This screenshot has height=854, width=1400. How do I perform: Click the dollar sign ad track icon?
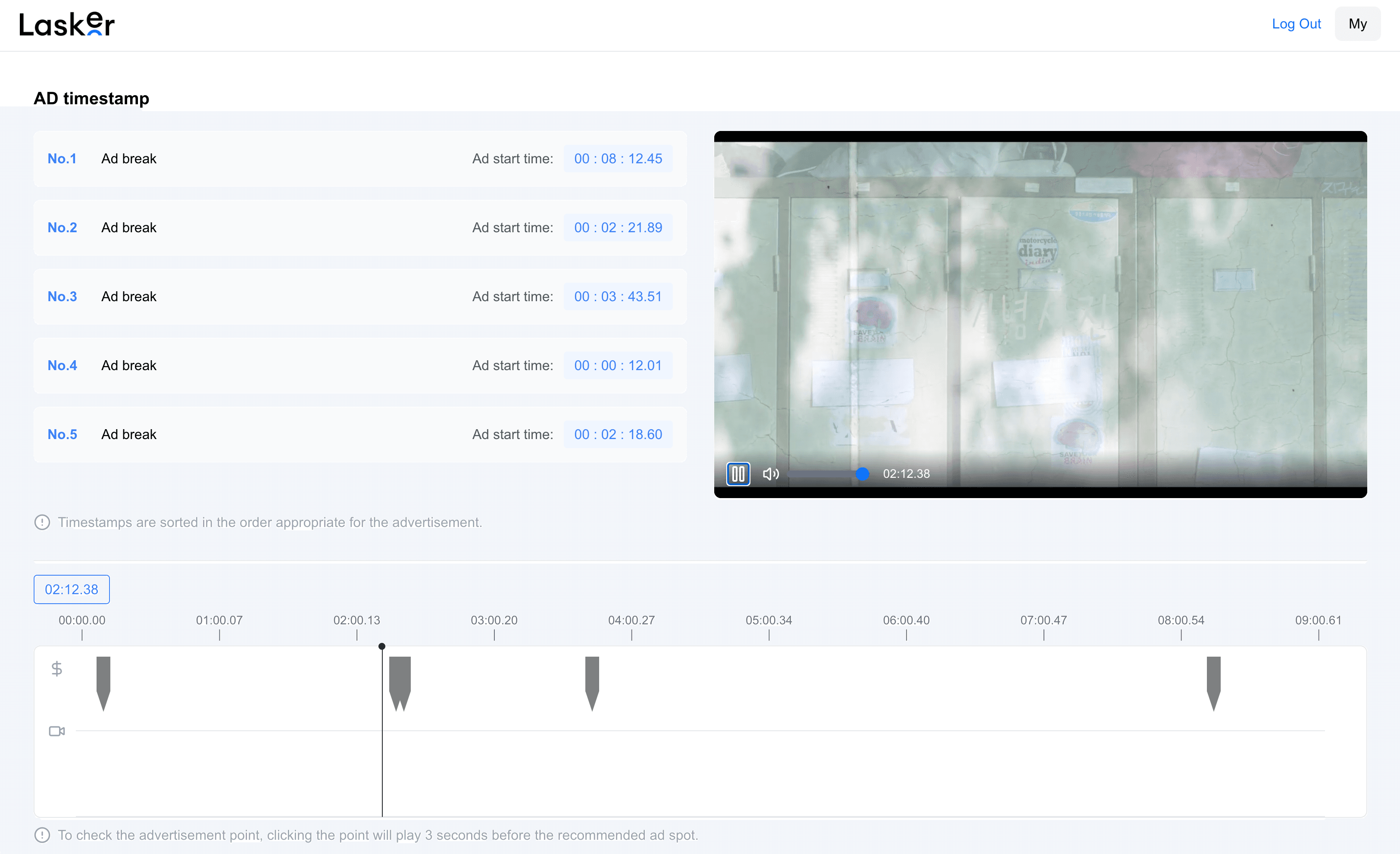tap(57, 669)
